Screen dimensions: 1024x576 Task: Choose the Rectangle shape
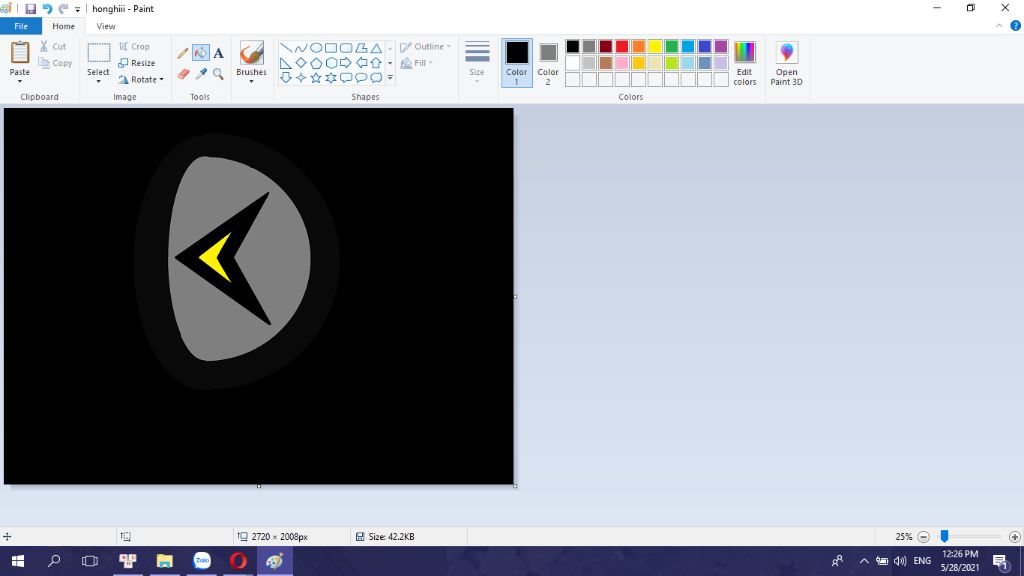331,48
